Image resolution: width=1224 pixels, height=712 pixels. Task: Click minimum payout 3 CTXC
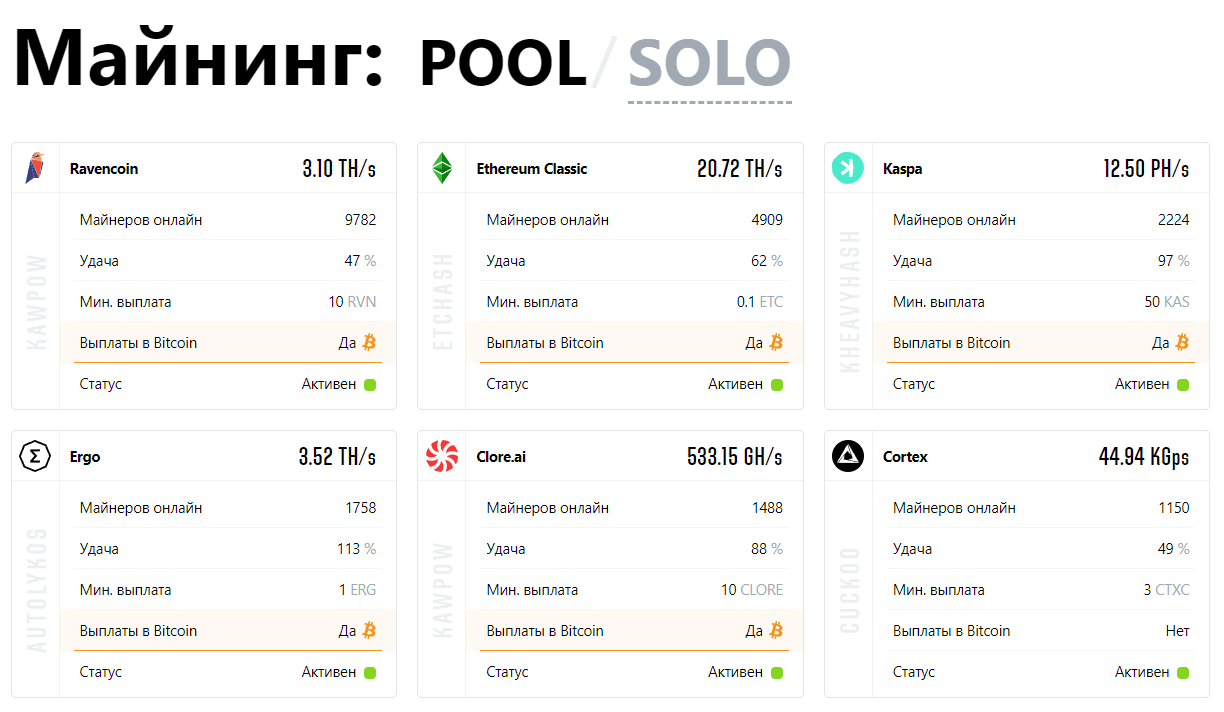(1167, 590)
